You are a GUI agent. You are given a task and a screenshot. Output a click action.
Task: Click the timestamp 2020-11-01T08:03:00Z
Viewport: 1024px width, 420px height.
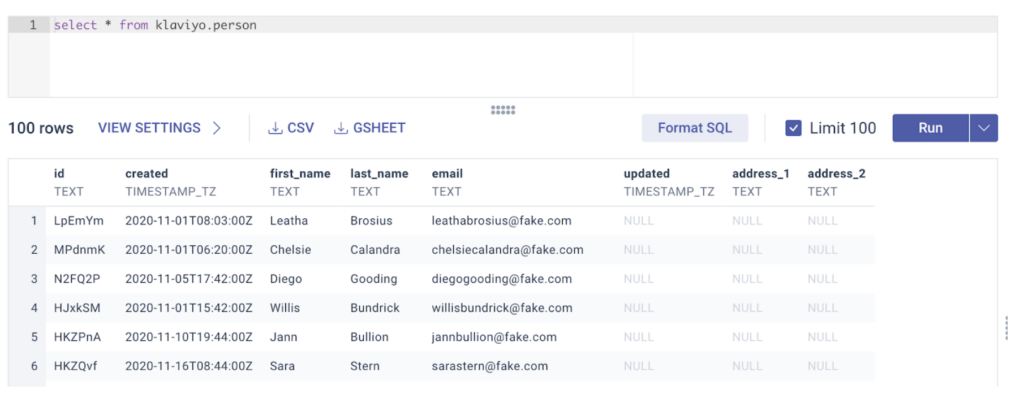[189, 221]
